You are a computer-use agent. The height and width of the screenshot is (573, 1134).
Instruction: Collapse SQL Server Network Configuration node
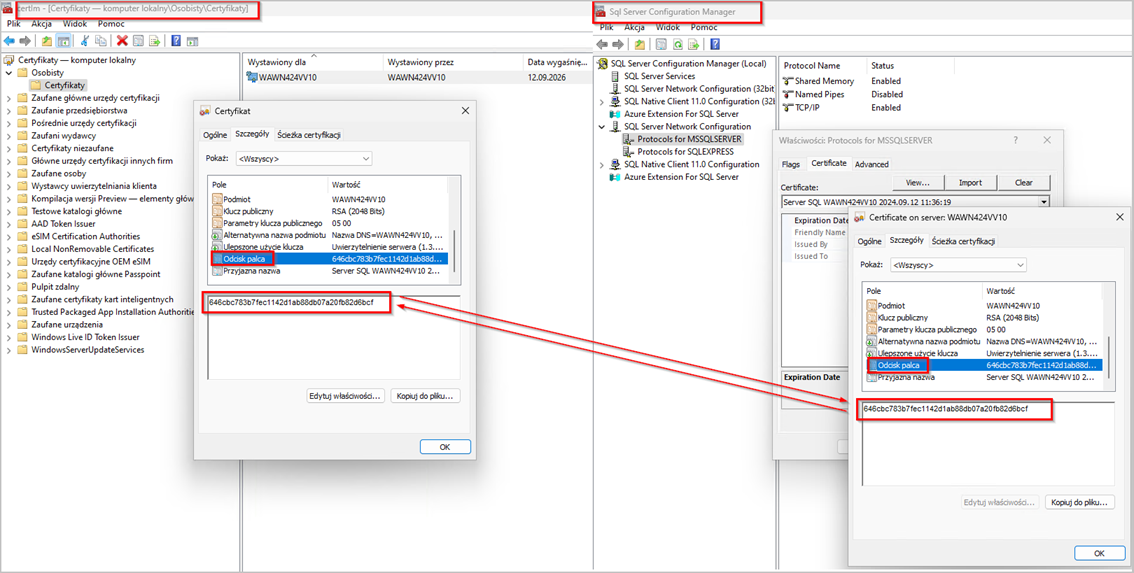coord(602,127)
